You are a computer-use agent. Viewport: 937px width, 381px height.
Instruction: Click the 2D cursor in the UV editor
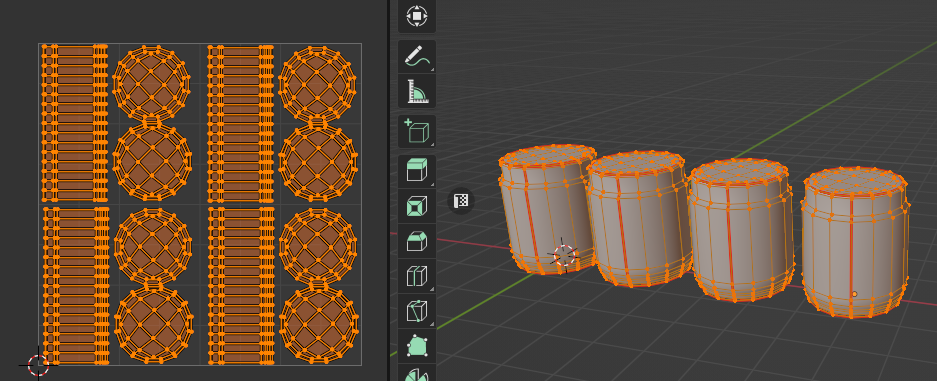point(38,364)
